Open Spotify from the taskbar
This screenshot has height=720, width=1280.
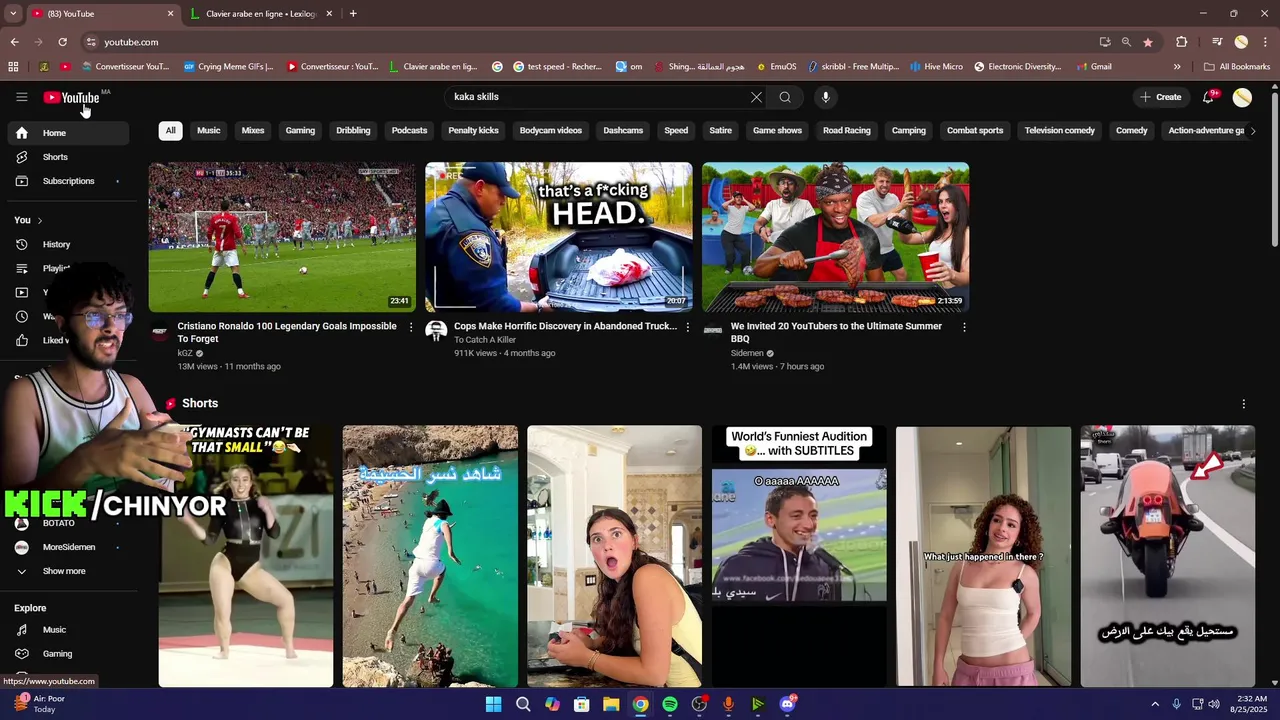point(670,704)
